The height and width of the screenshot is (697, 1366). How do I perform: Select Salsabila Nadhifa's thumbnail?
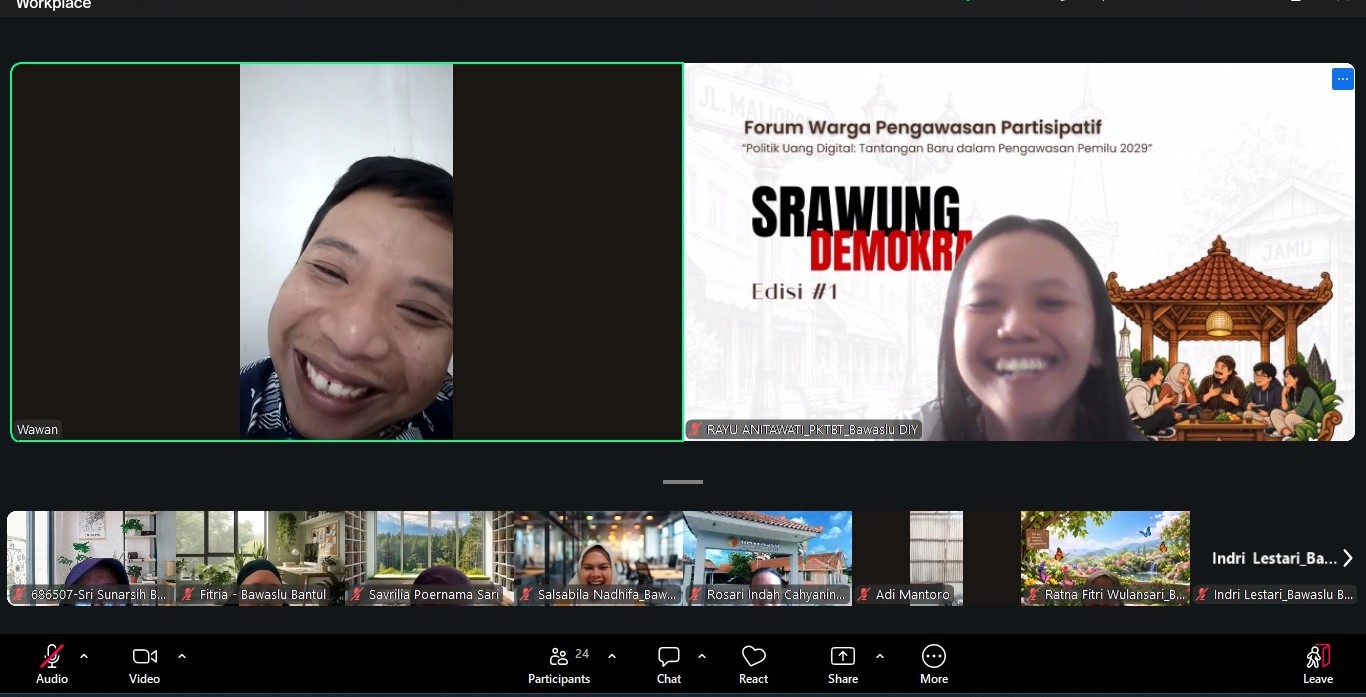click(x=598, y=558)
